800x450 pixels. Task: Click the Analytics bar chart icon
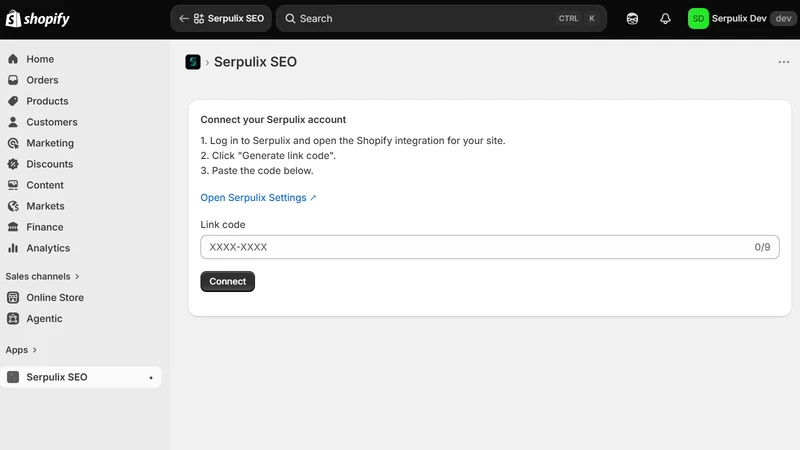click(13, 248)
